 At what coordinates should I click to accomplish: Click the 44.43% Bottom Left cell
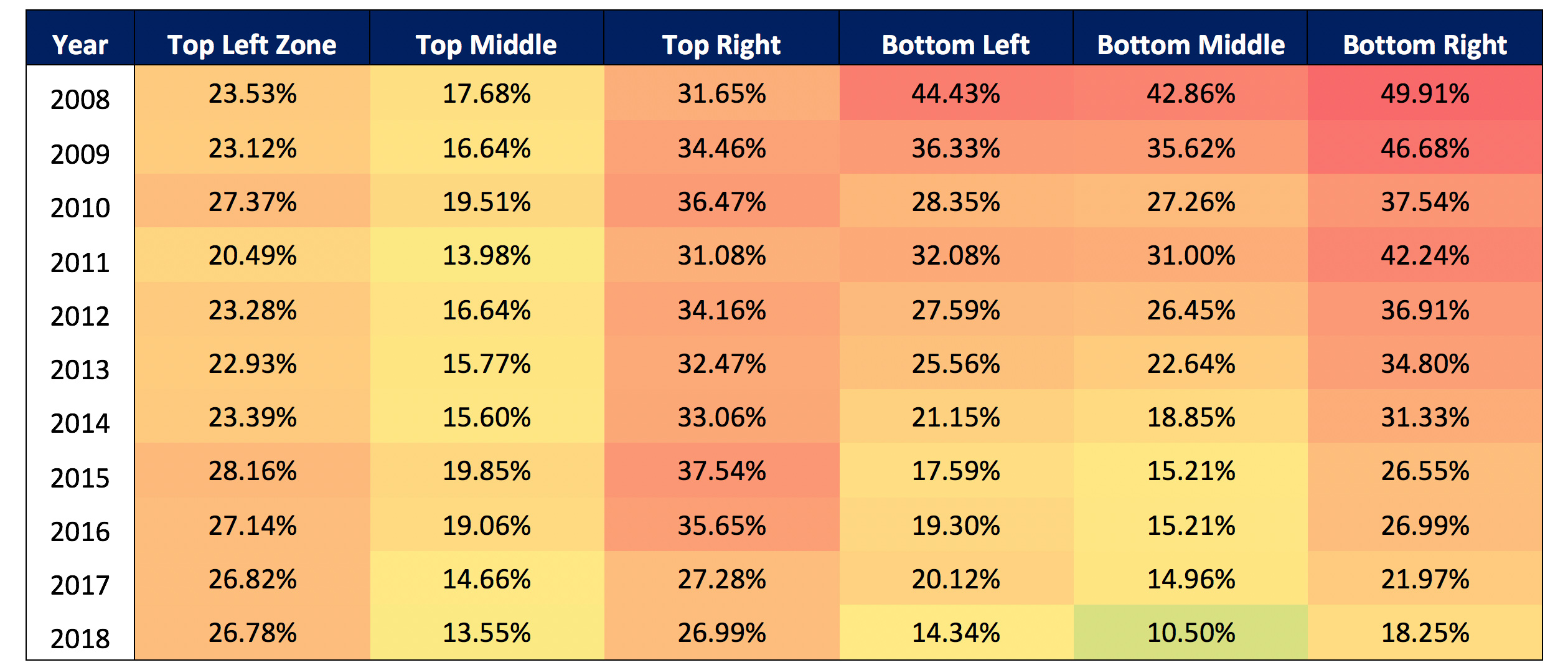(955, 93)
